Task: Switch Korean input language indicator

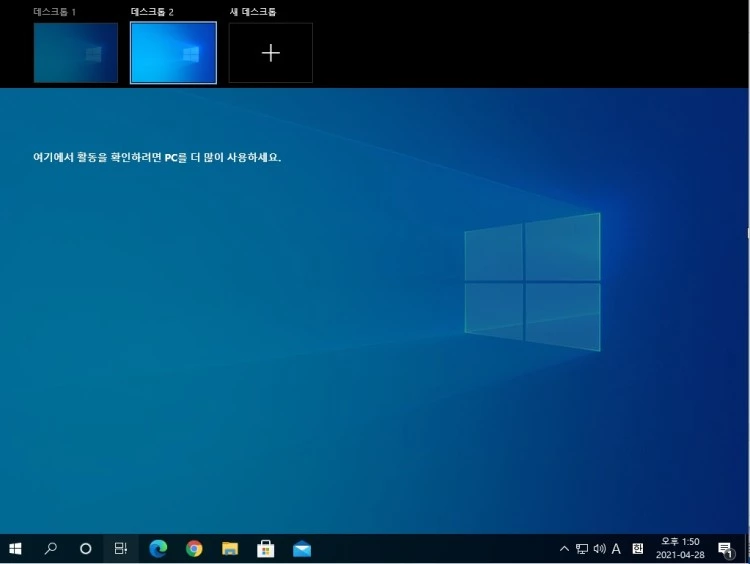Action: click(x=638, y=549)
